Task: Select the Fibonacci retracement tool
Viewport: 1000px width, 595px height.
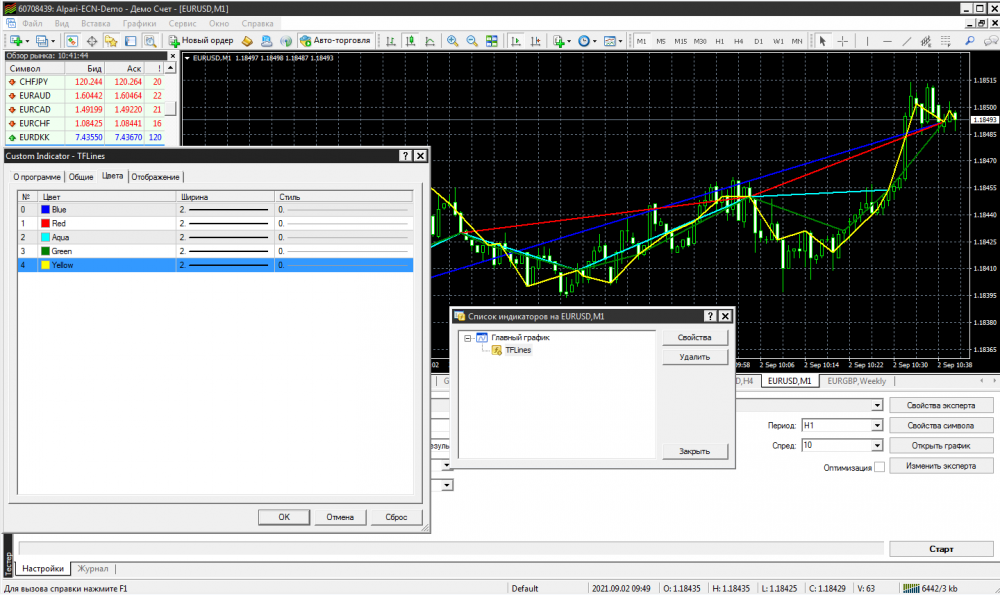Action: coord(946,41)
